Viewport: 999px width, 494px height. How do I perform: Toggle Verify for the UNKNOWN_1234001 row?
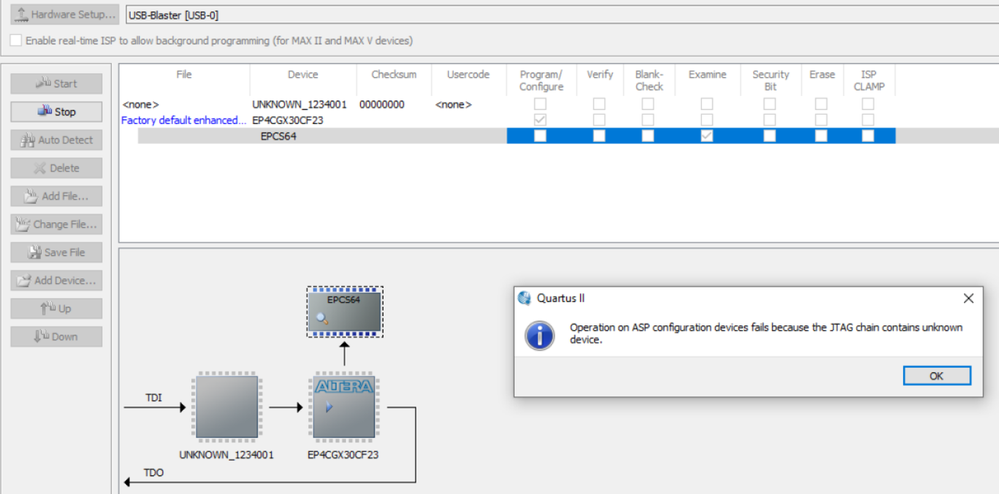tap(599, 104)
